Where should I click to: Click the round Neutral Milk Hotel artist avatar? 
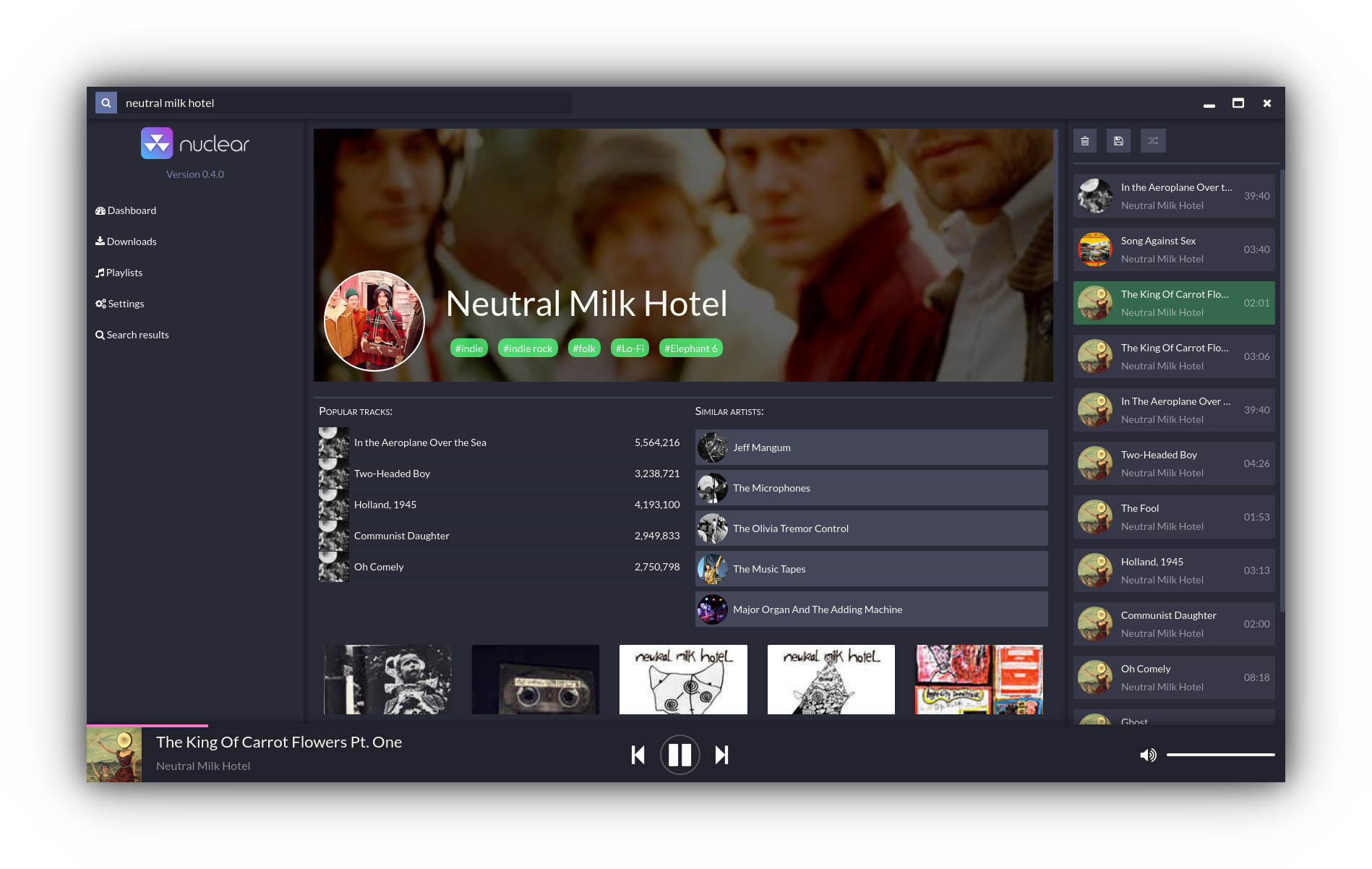coord(374,321)
